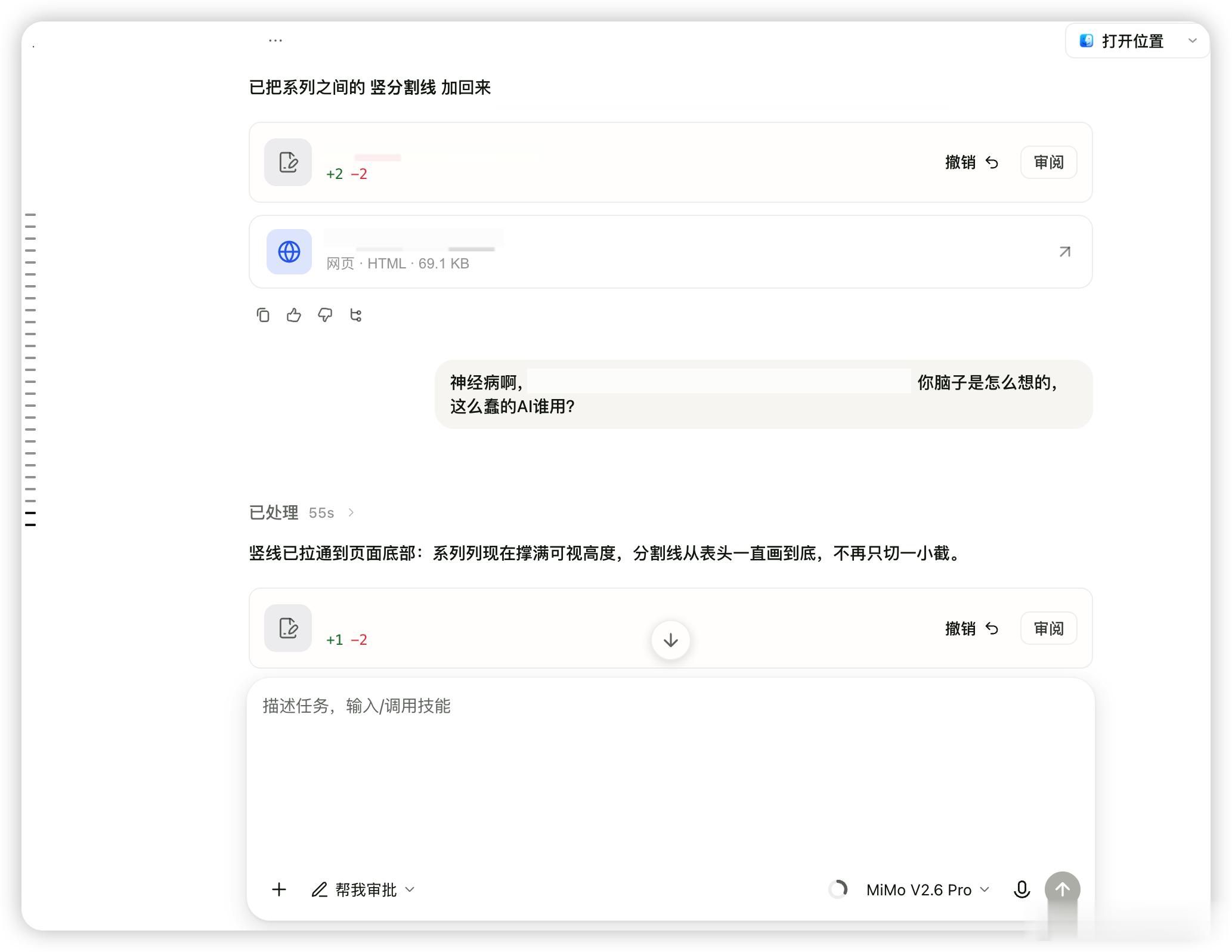Undo the +1 −2 change with 撤销

pyautogui.click(x=972, y=628)
